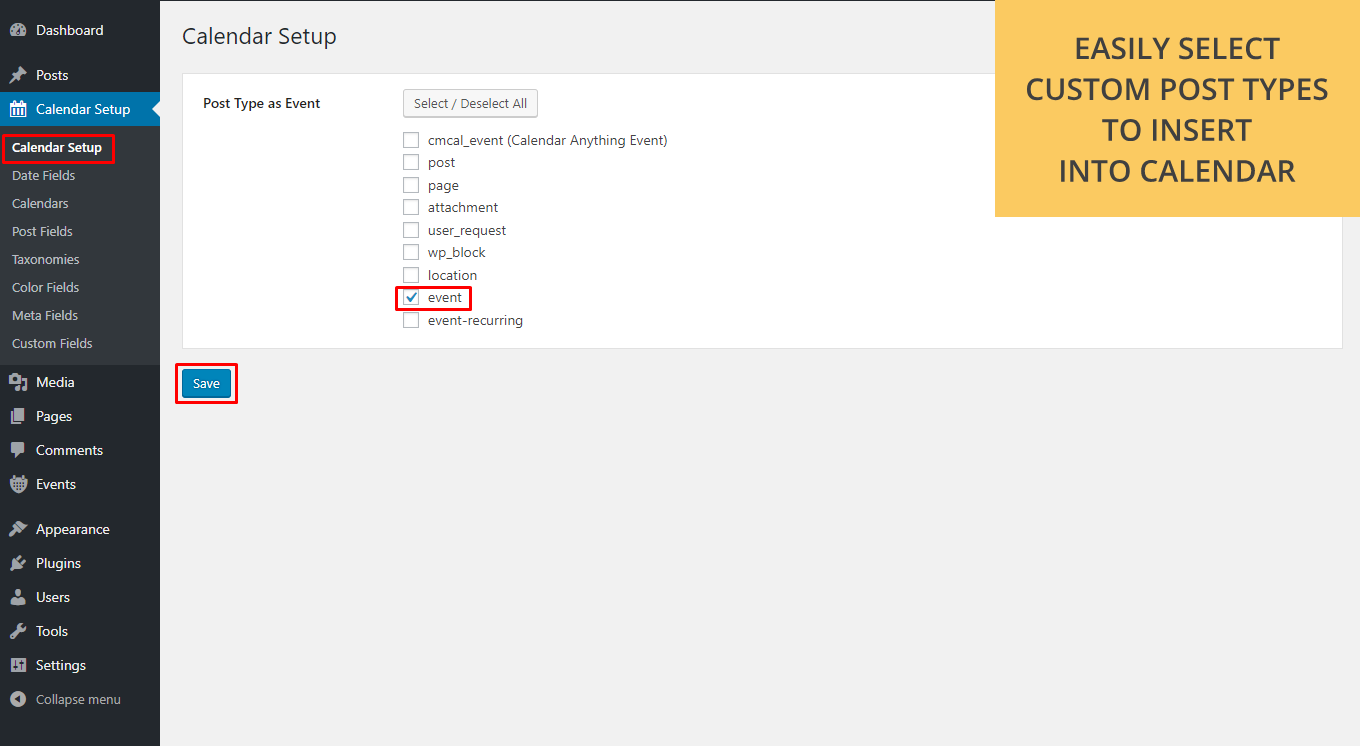The width and height of the screenshot is (1360, 746).
Task: Open the Color Fields submenu item
Action: [45, 287]
